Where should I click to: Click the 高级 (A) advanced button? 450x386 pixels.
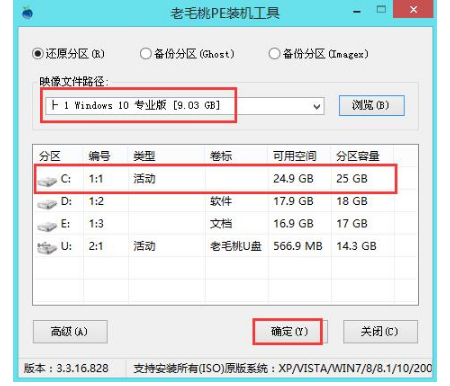tap(70, 331)
